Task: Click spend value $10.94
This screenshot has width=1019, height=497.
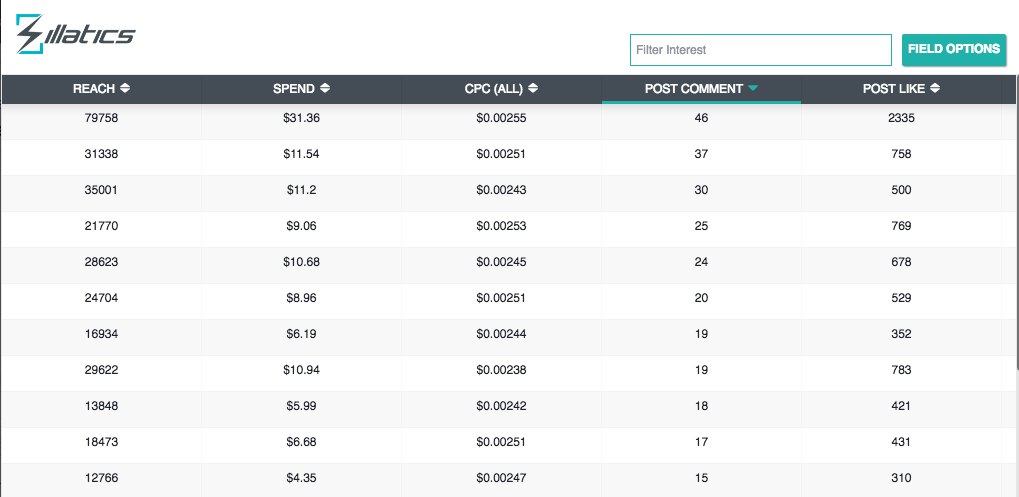Action: [302, 370]
